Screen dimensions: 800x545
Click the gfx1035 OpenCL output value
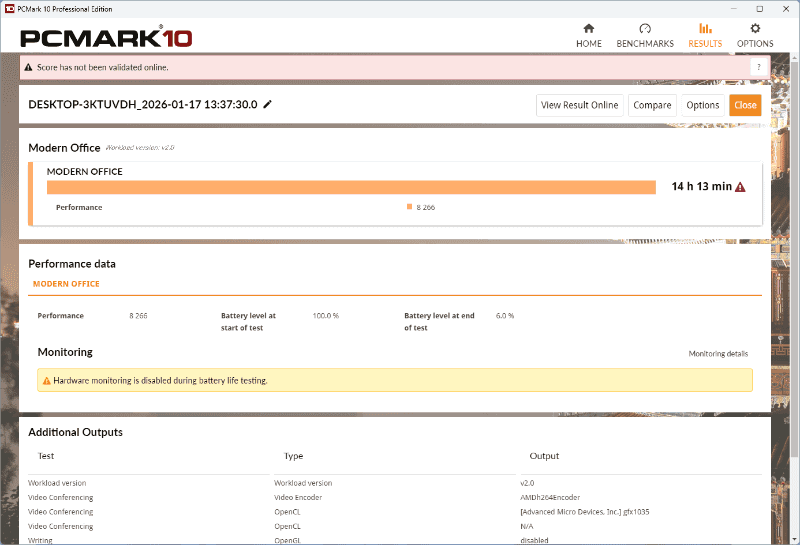tap(585, 511)
